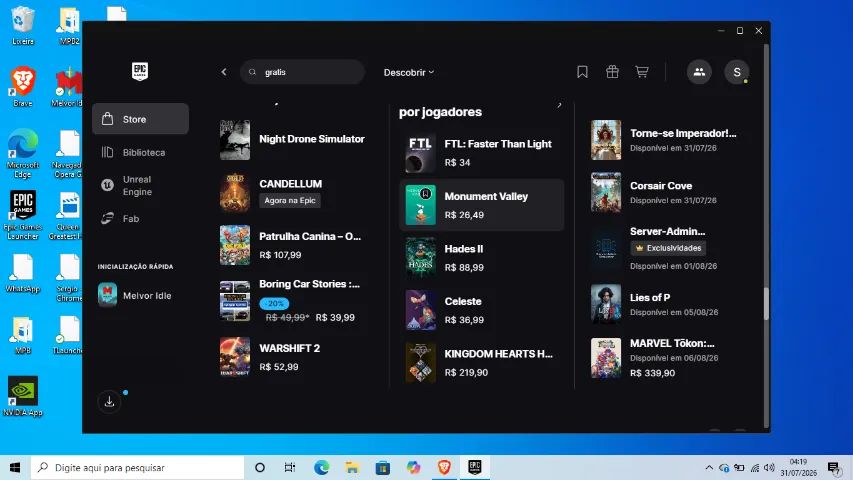Image resolution: width=853 pixels, height=480 pixels.
Task: Open FTL: Faster Than Light entry
Action: [x=482, y=153]
